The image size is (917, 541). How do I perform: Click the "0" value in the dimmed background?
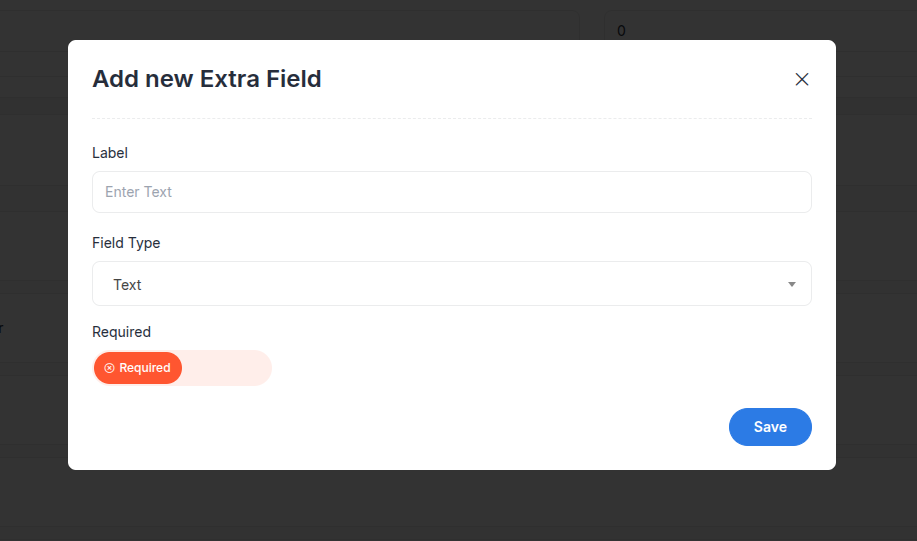coord(621,31)
